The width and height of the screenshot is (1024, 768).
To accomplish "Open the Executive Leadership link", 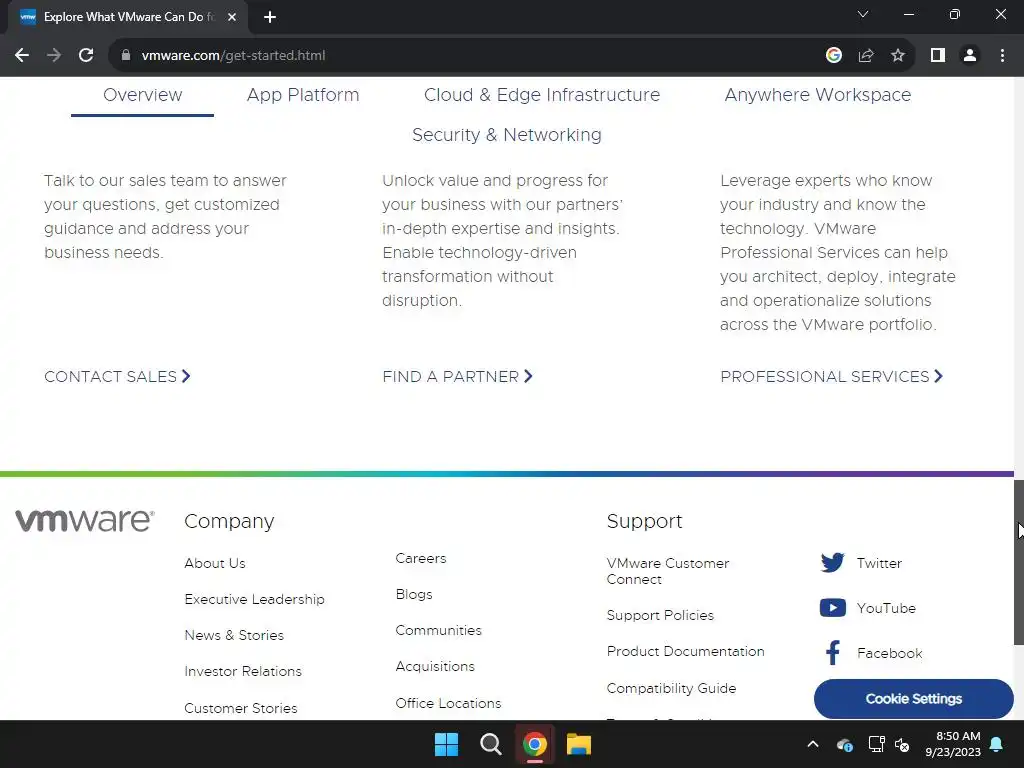I will (x=255, y=600).
